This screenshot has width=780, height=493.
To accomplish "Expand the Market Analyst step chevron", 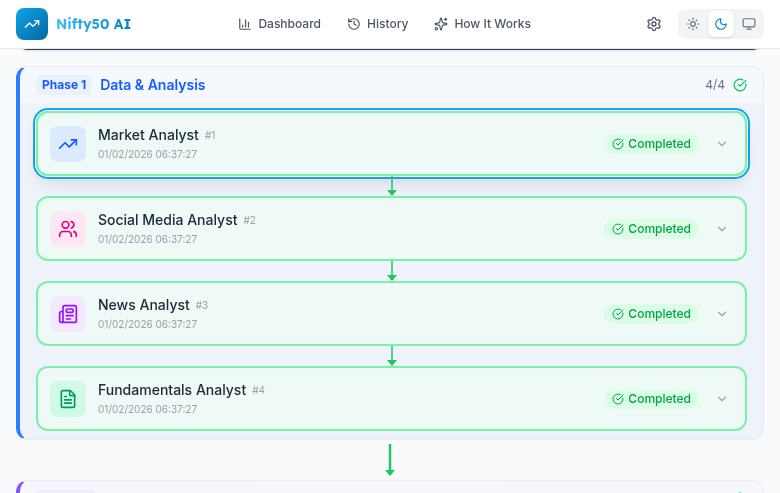I will click(x=722, y=144).
